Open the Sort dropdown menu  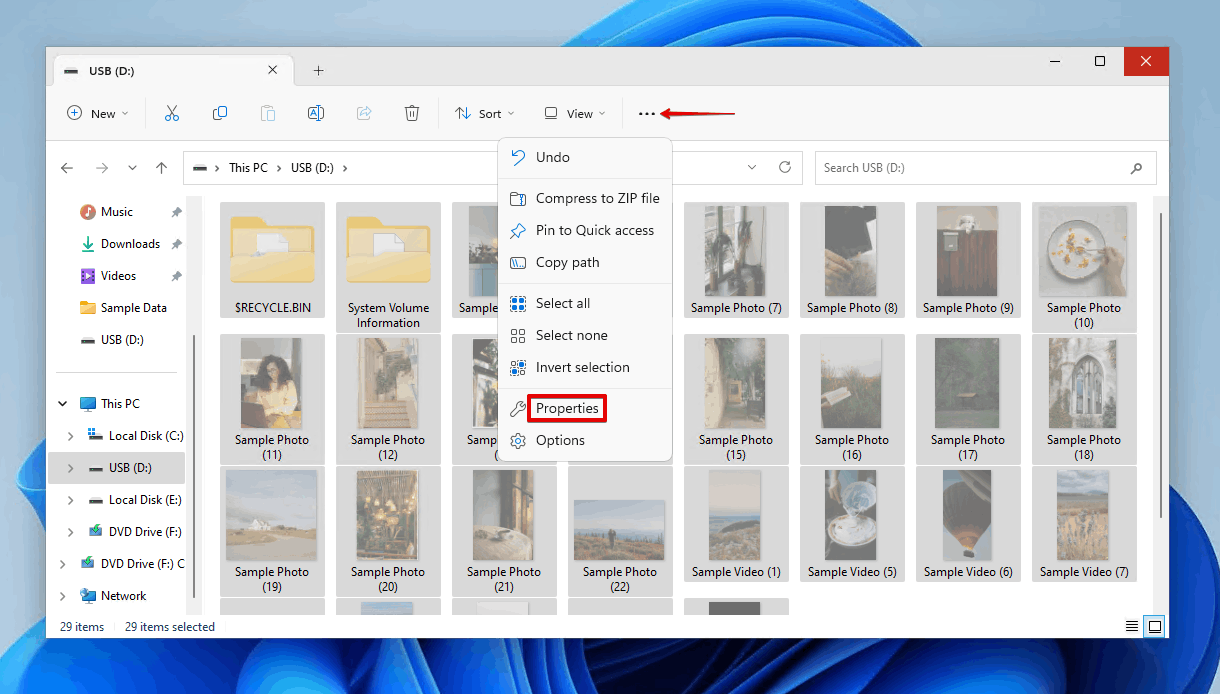pos(485,114)
